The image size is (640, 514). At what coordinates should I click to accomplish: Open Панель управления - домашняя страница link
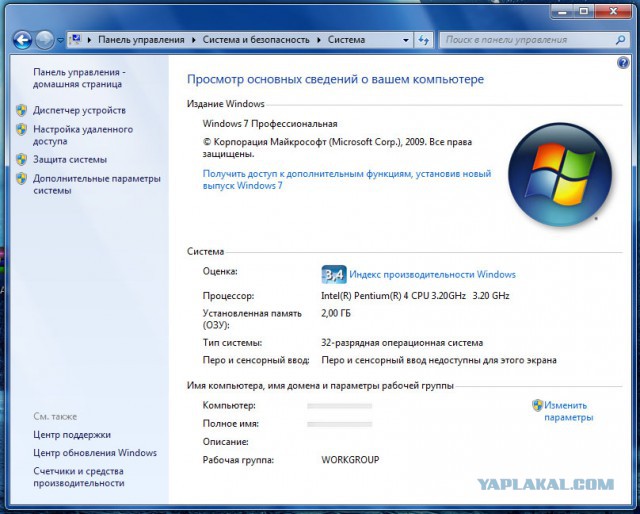point(80,78)
